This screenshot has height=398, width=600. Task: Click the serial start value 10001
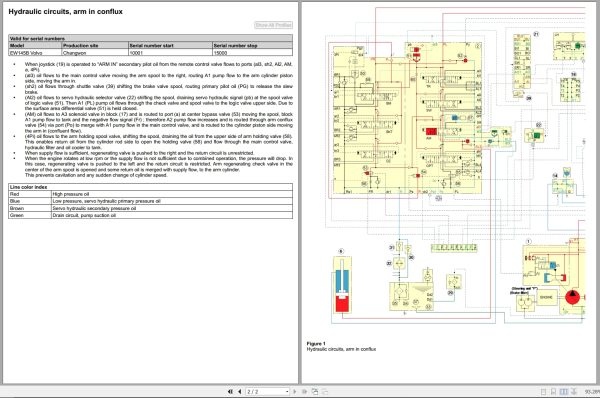point(170,53)
